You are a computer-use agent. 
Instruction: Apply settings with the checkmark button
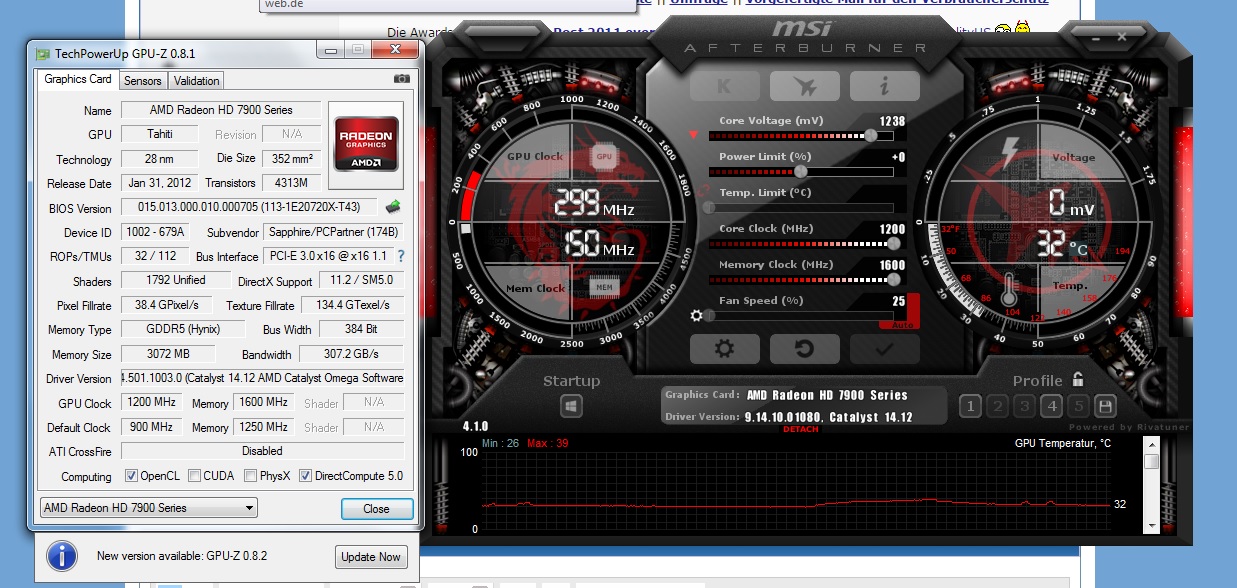pos(884,349)
